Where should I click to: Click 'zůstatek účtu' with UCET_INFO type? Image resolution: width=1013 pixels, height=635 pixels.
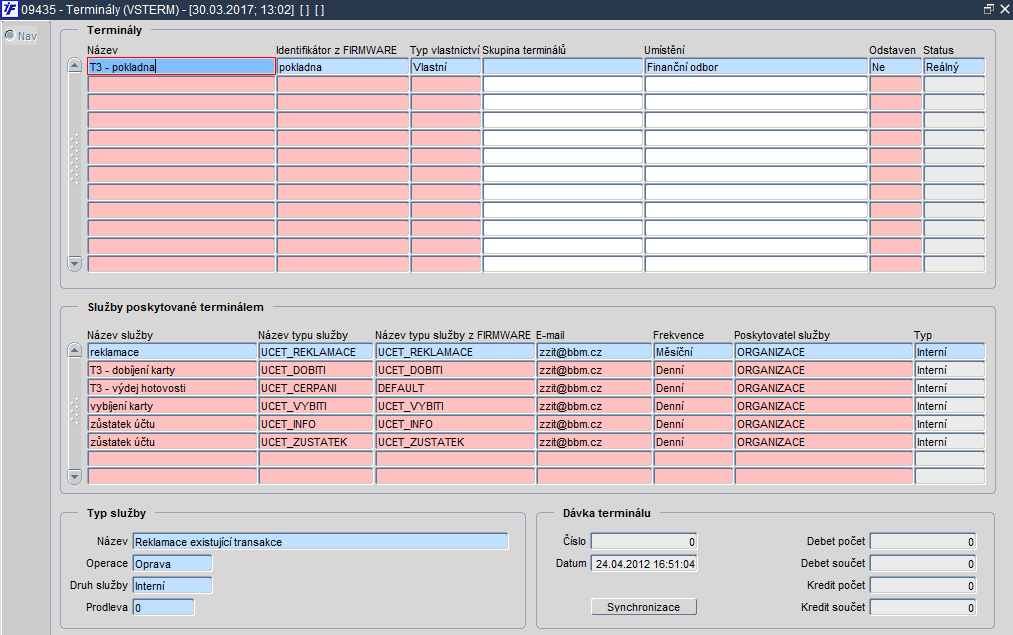point(172,424)
